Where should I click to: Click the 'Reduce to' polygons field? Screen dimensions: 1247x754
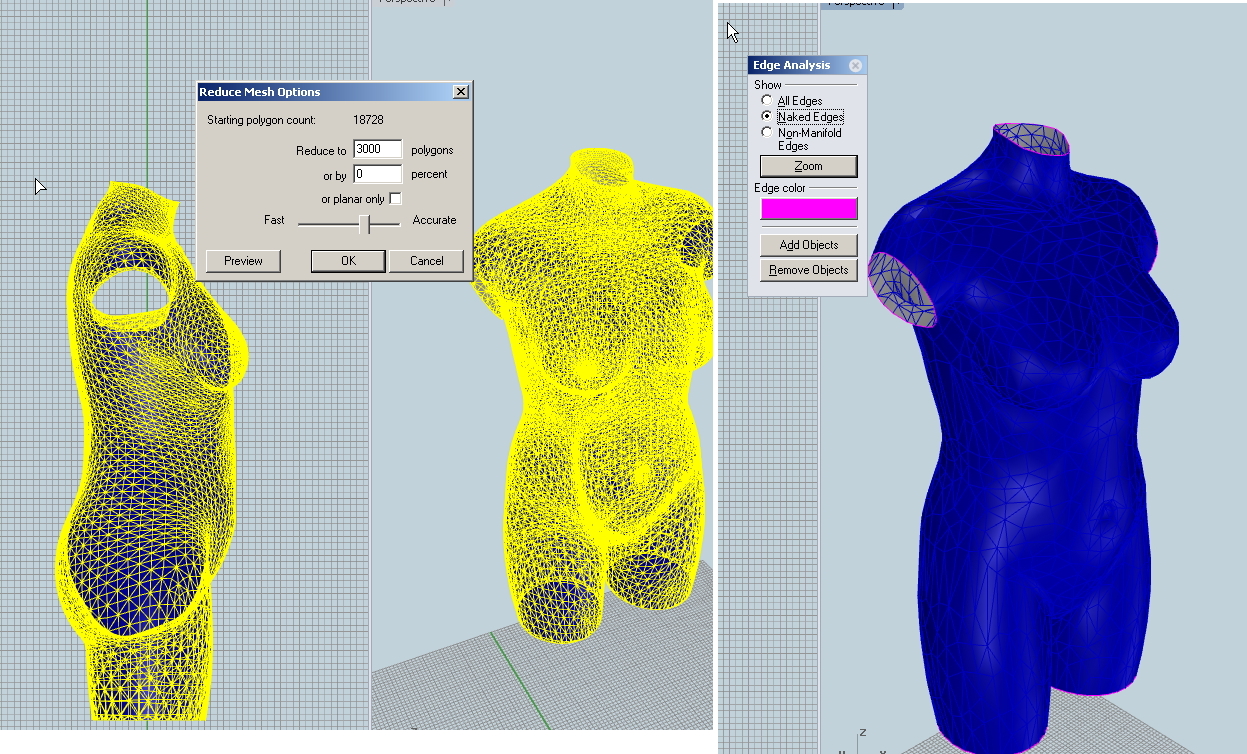[x=378, y=150]
